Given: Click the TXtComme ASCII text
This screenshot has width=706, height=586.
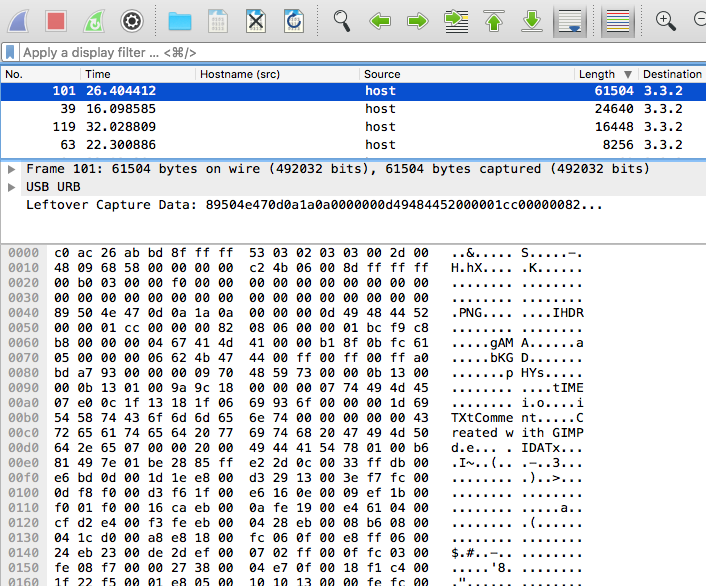Looking at the screenshot, I should click(482, 418).
